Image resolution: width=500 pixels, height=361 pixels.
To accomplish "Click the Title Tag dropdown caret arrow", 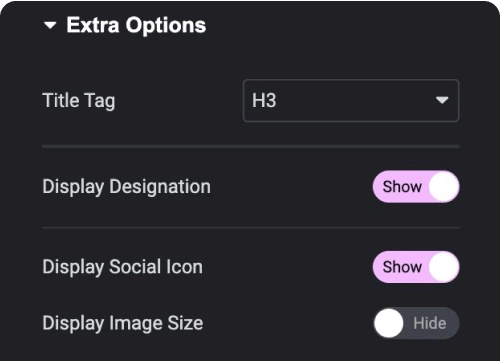I will coord(442,100).
